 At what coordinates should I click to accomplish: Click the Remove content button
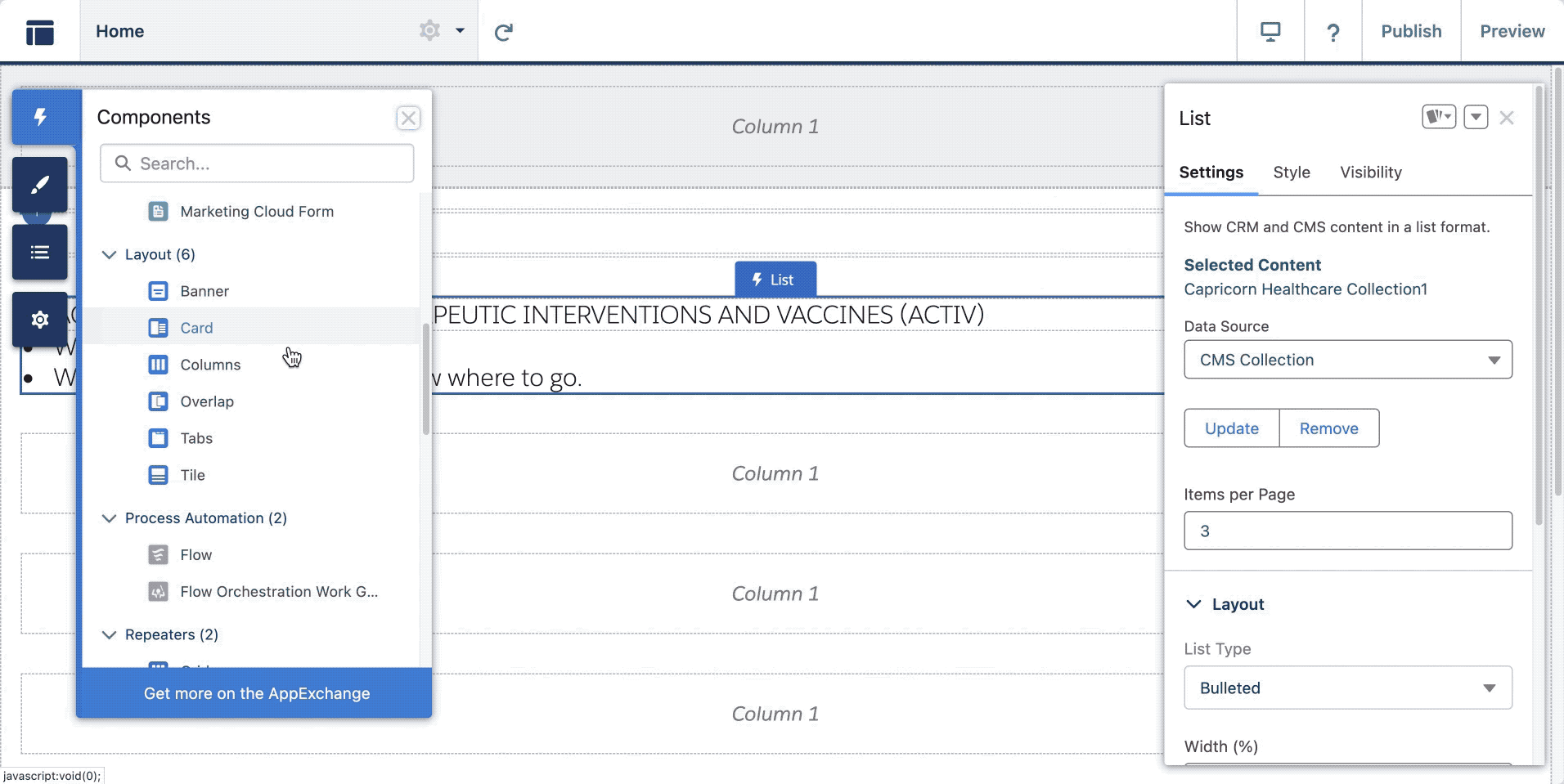tap(1329, 428)
